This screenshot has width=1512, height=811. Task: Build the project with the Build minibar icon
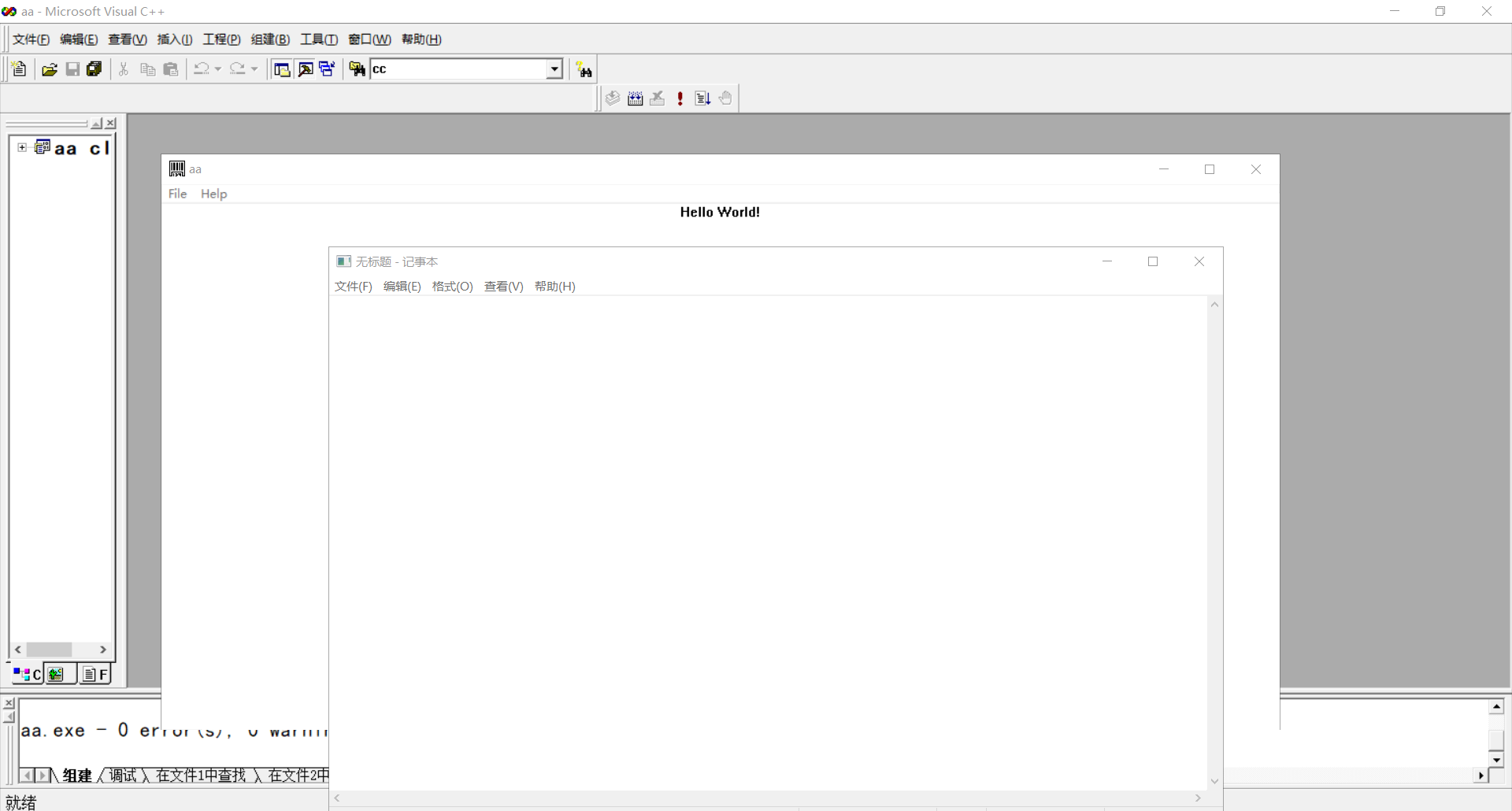pyautogui.click(x=635, y=98)
